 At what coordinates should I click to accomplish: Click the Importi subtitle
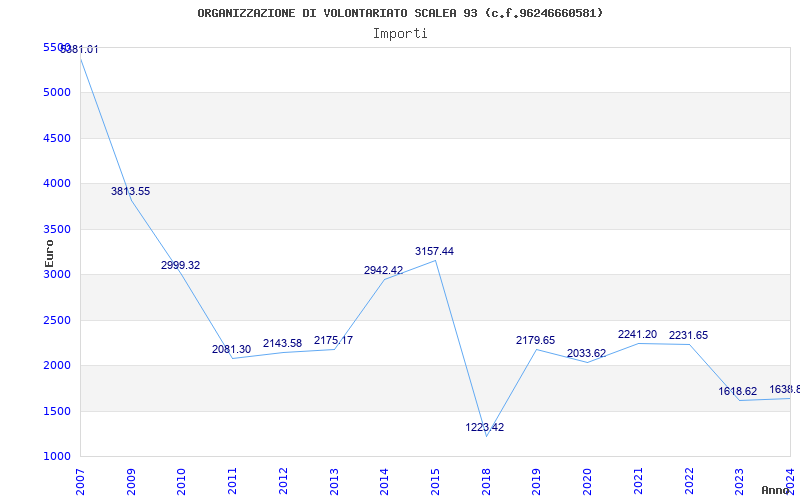click(400, 34)
